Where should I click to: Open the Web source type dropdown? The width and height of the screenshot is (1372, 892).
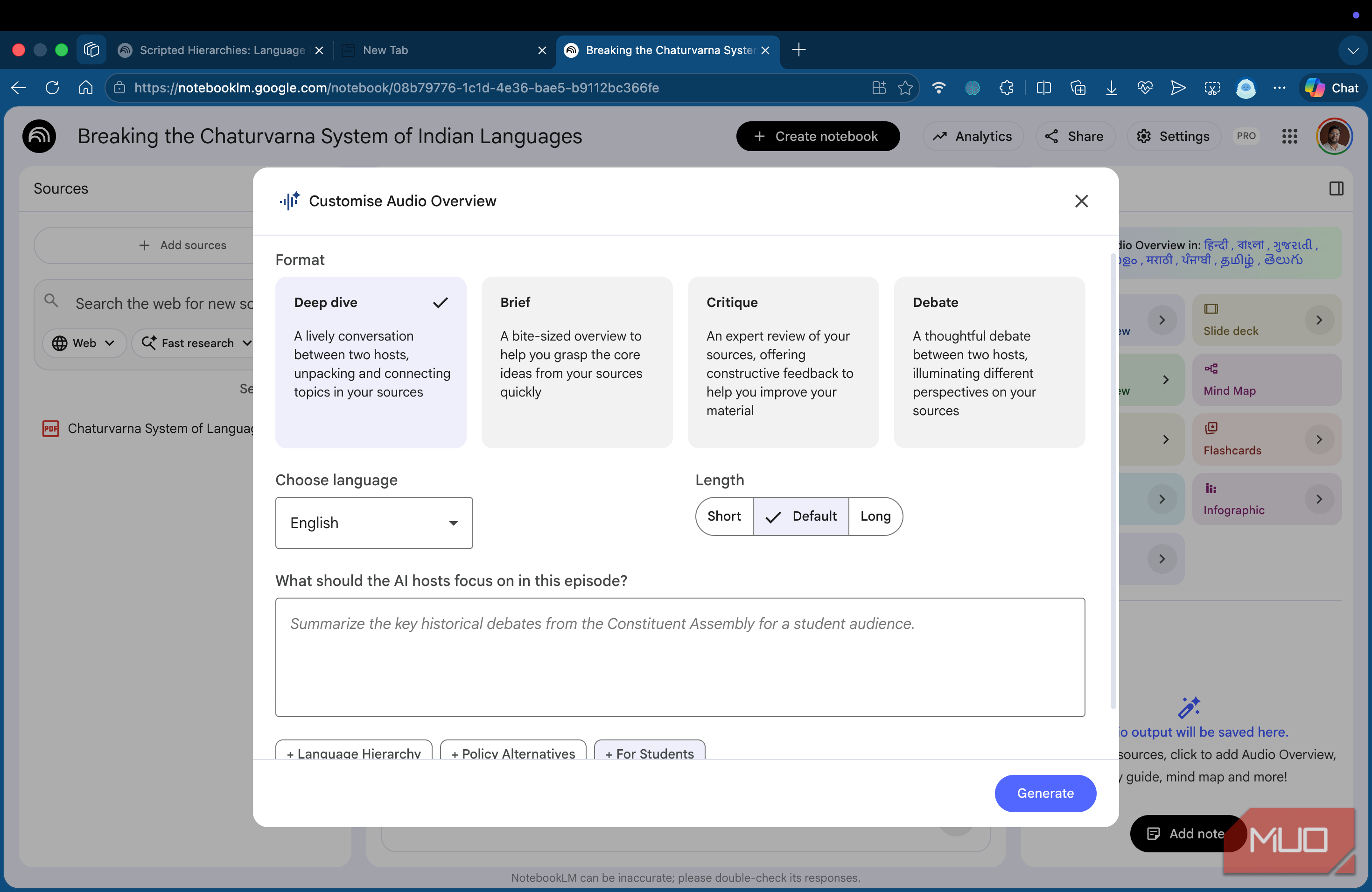click(x=84, y=343)
